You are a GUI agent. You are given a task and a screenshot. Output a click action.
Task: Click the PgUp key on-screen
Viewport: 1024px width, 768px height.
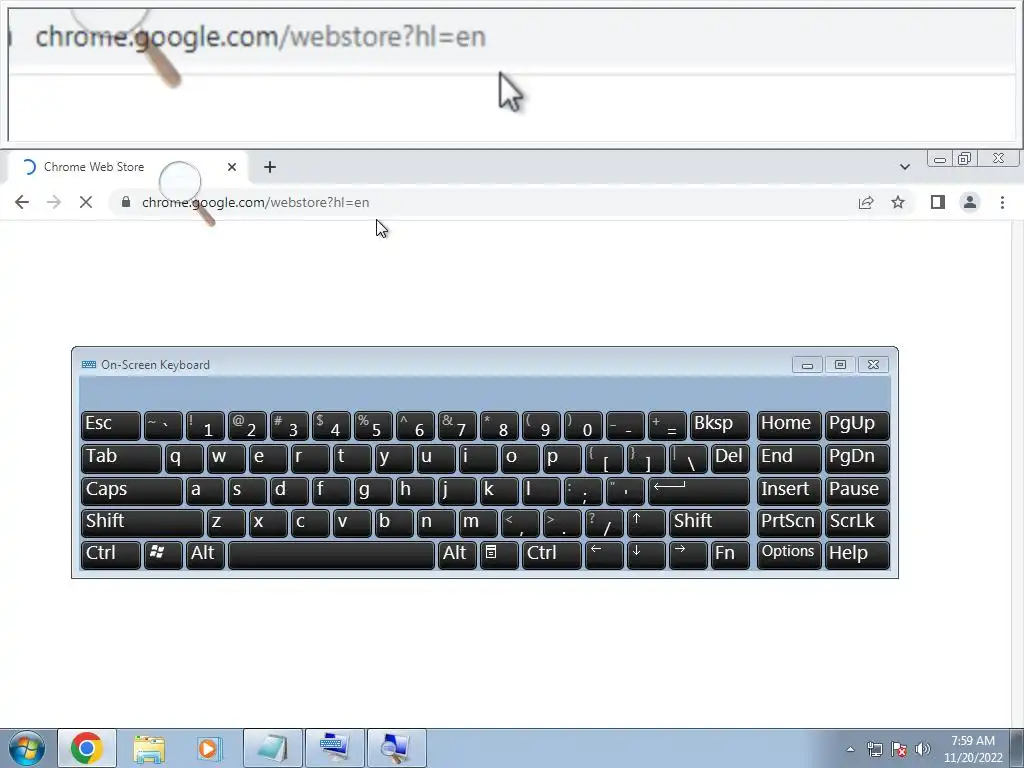[857, 426]
